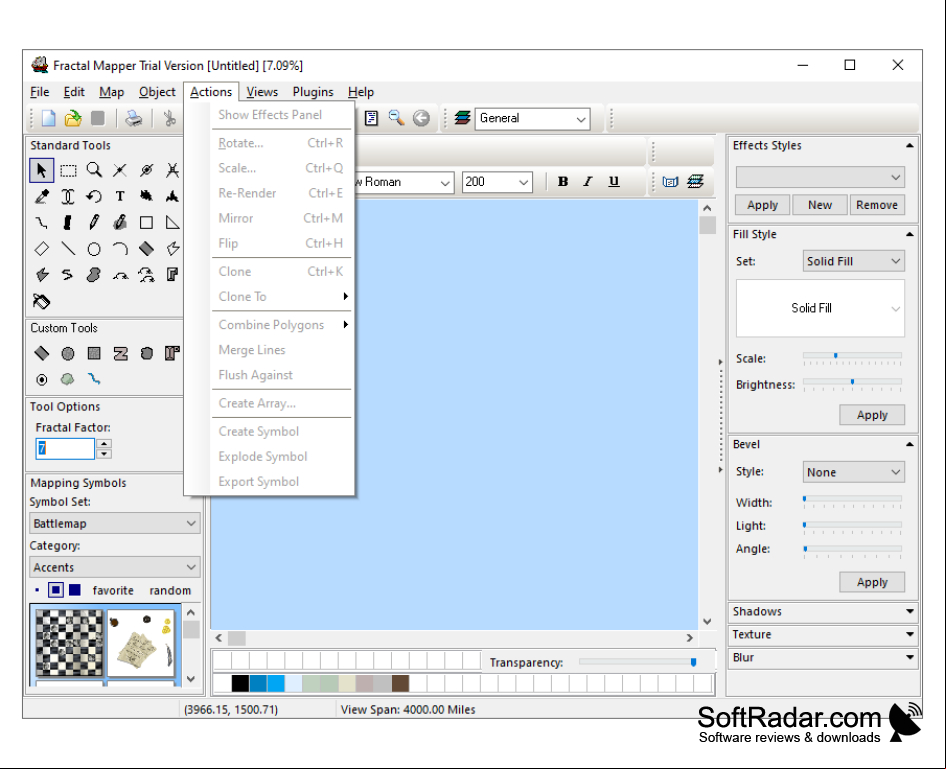946x769 pixels.
Task: Click the scissors cut icon
Action: [x=170, y=118]
